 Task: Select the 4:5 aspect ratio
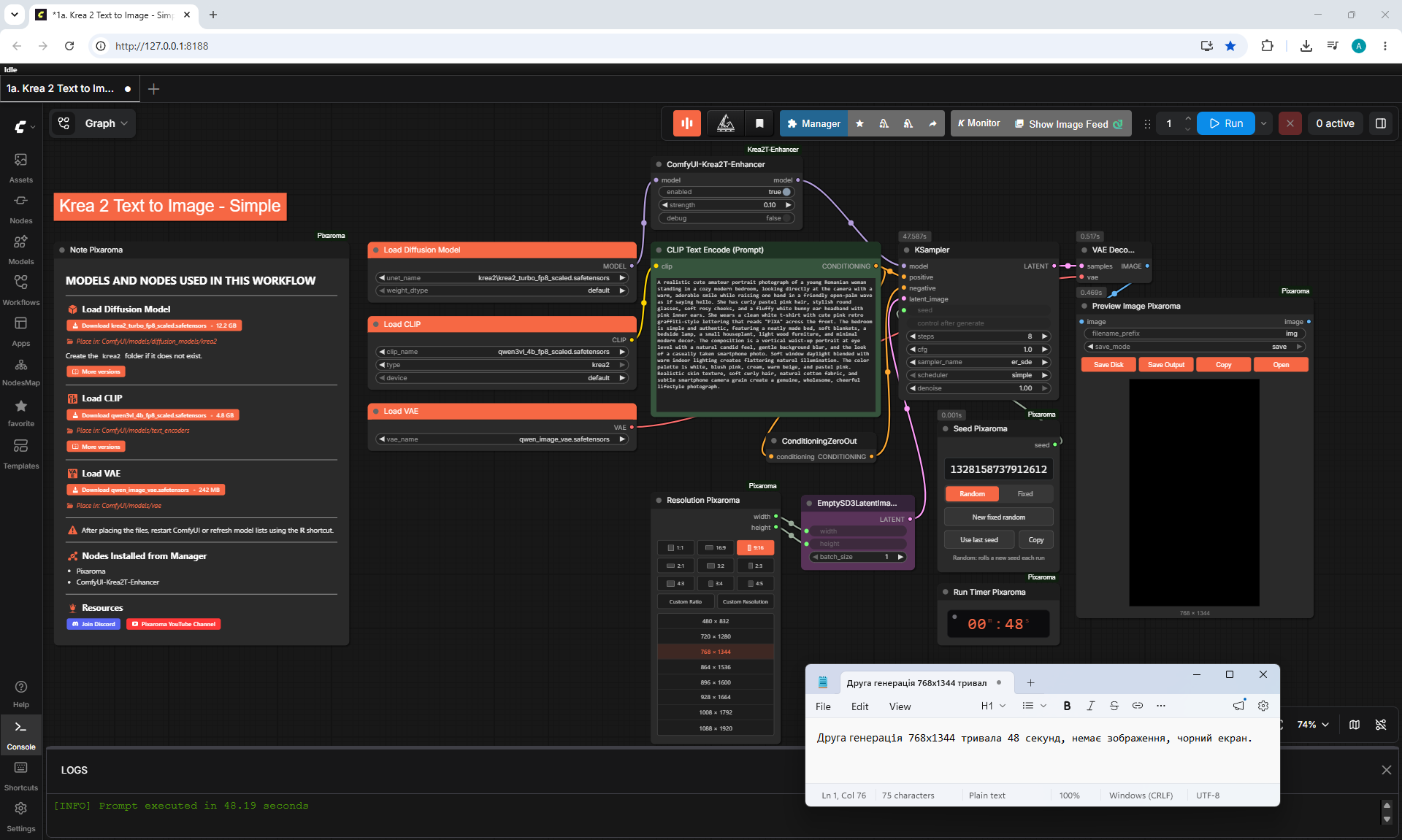point(755,583)
